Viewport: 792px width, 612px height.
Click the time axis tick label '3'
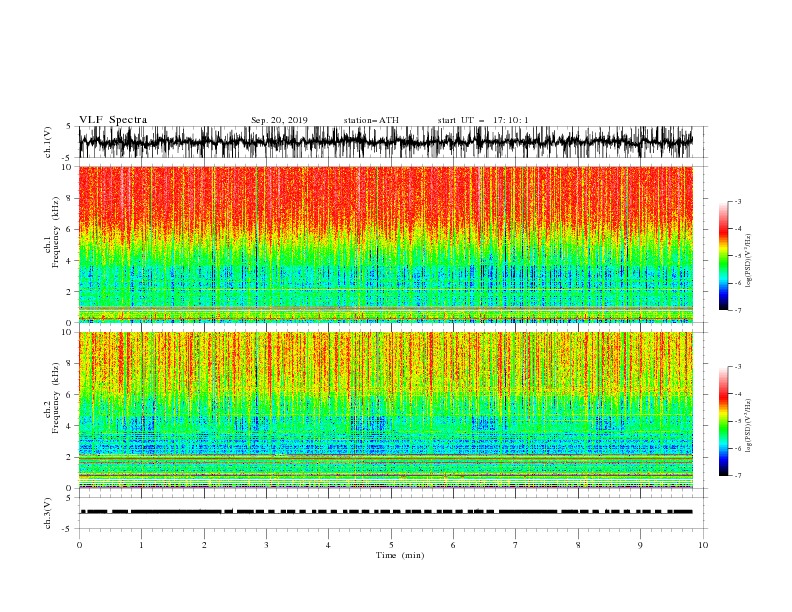pyautogui.click(x=266, y=545)
